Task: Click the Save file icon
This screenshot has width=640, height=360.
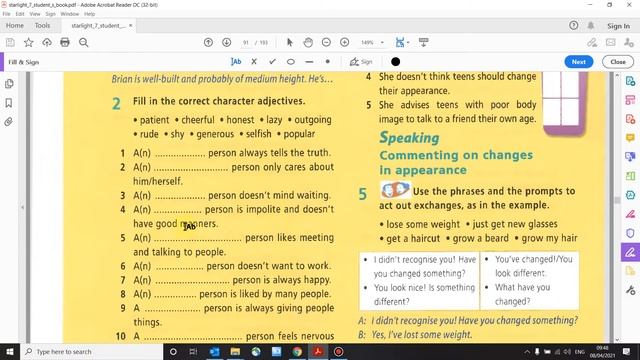Action: pyautogui.click(x=10, y=42)
